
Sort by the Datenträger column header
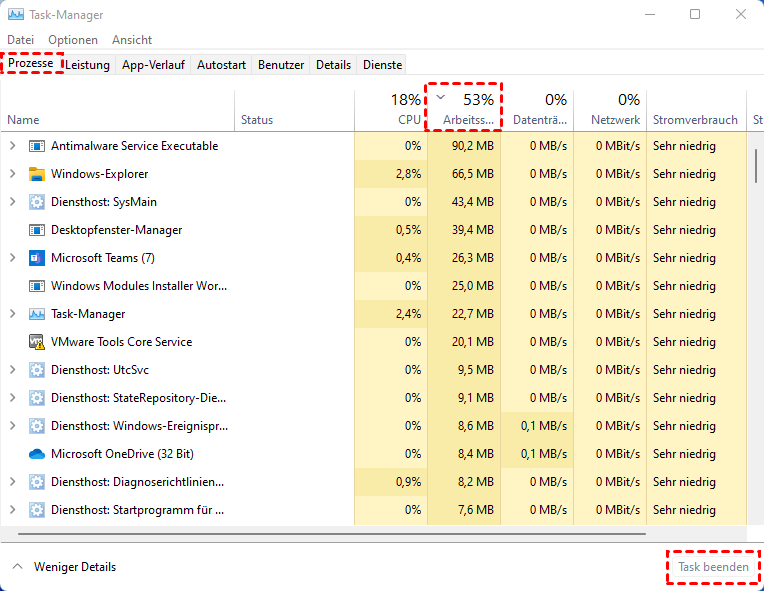click(537, 111)
